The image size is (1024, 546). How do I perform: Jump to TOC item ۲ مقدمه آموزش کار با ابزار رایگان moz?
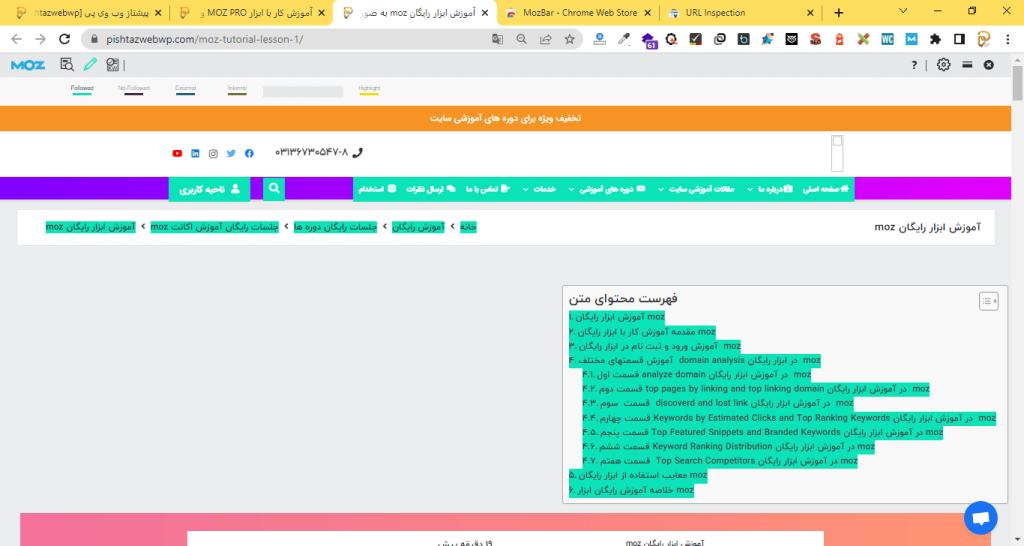tap(642, 332)
